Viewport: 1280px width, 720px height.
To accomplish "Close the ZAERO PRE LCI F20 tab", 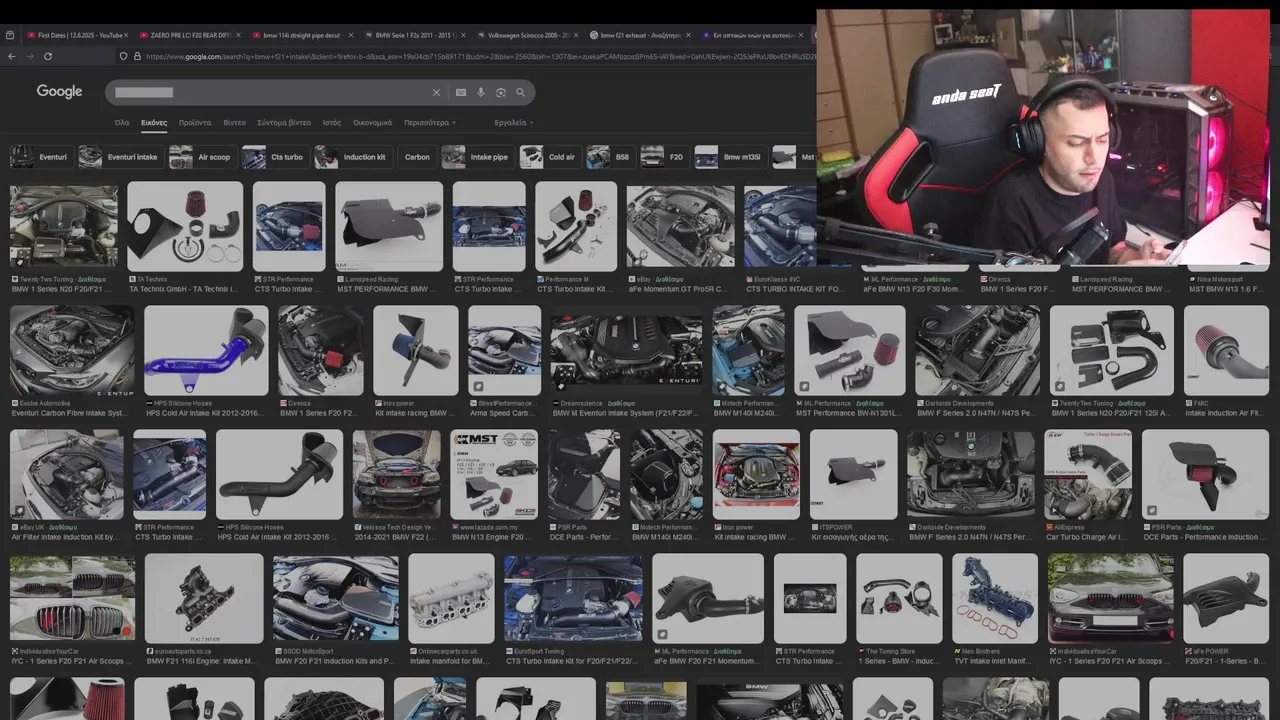I will coord(238,35).
